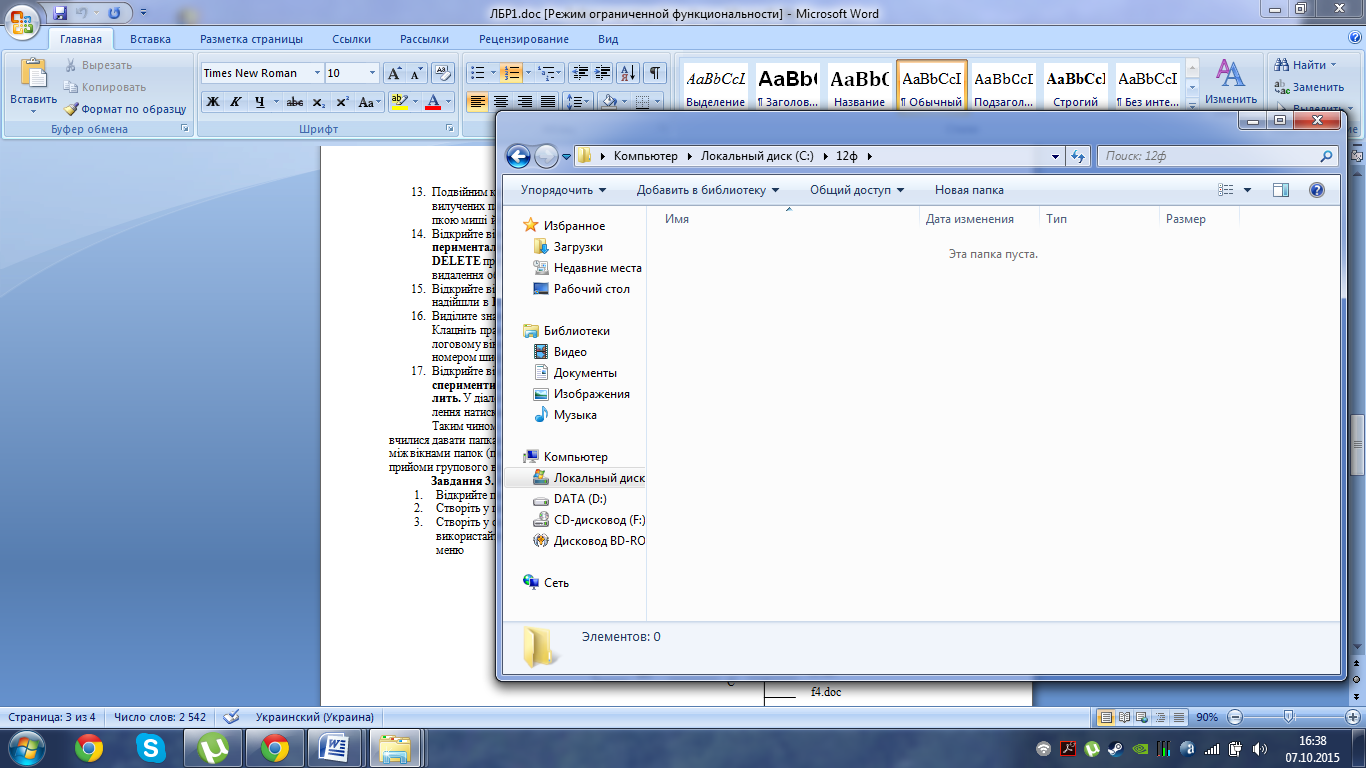Apply Format Painter (Формат по образцу)
1366x768 pixels.
click(125, 109)
